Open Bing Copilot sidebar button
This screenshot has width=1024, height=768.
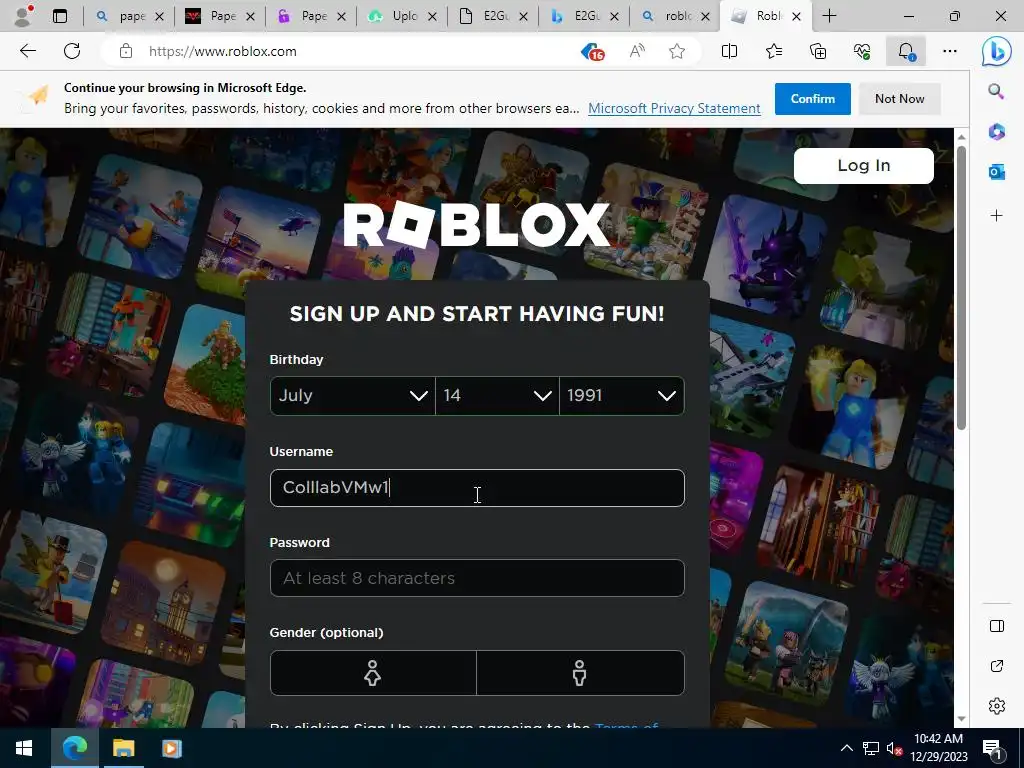(x=997, y=52)
